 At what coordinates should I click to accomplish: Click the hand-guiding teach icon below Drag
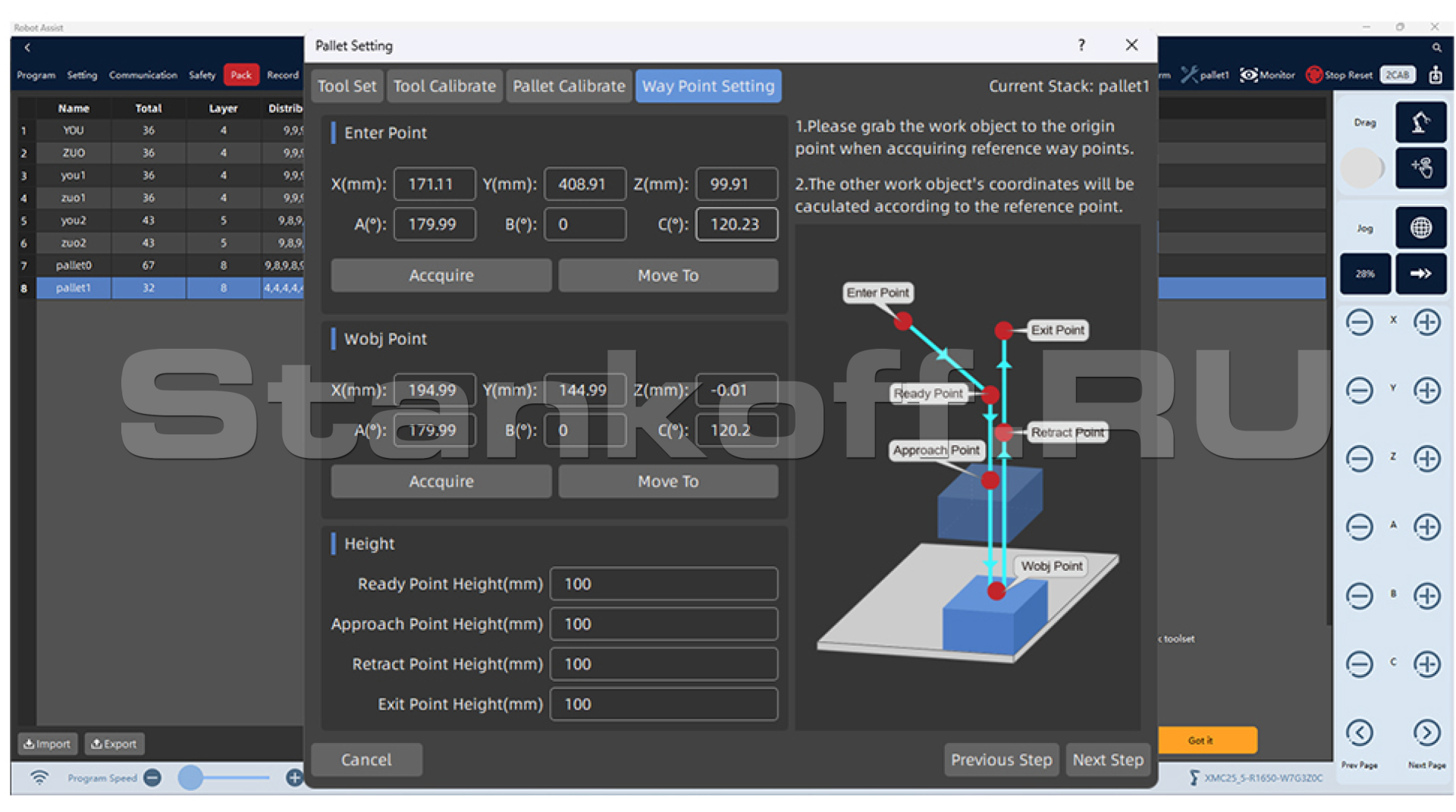click(x=1420, y=168)
